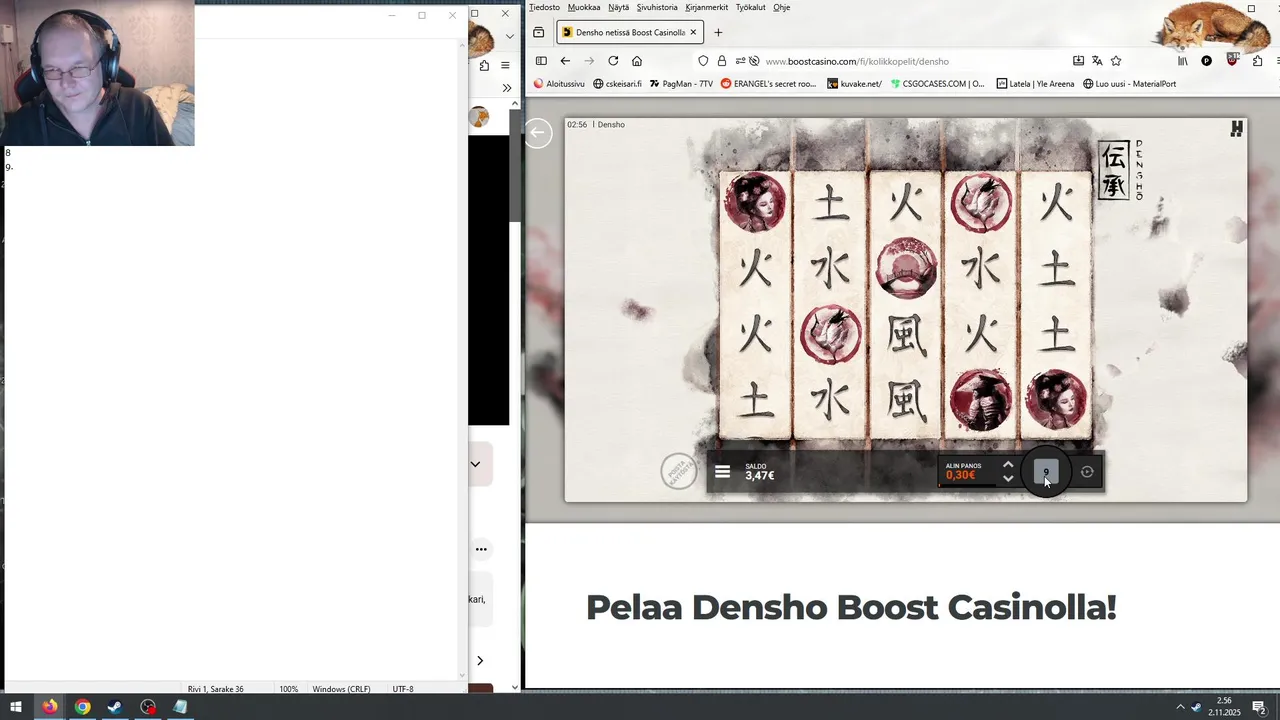This screenshot has width=1280, height=720.
Task: Open the Densho game hamburger menu
Action: click(x=722, y=472)
